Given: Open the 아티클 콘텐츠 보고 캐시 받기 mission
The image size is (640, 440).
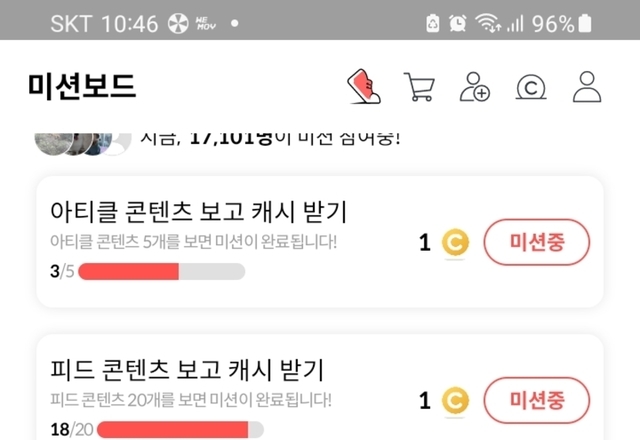Looking at the screenshot, I should pos(198,212).
